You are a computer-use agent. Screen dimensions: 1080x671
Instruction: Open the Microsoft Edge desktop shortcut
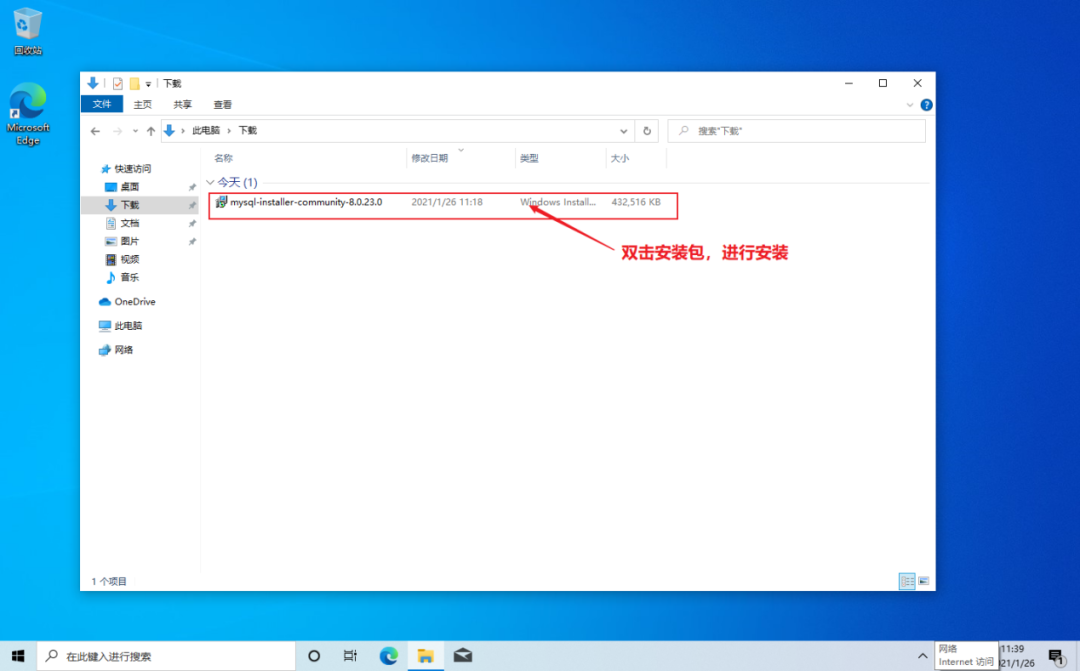(28, 114)
